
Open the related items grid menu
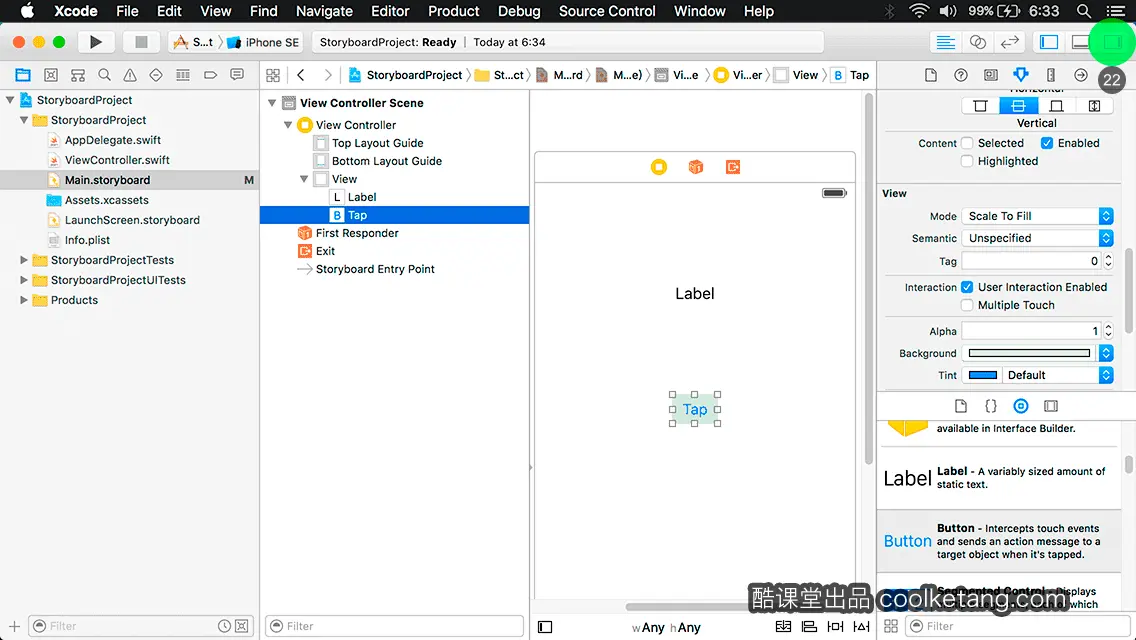pos(273,75)
